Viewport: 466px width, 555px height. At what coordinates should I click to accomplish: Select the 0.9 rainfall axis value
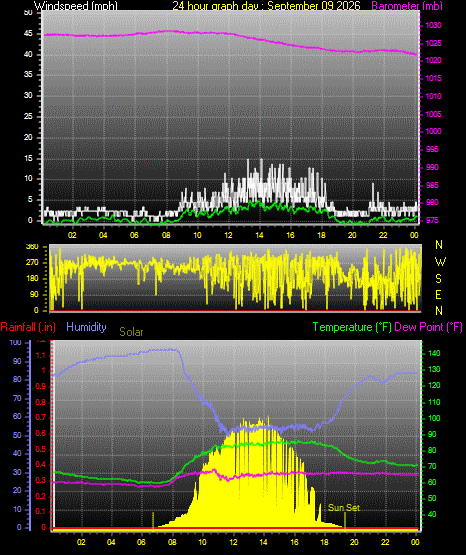pyautogui.click(x=41, y=386)
